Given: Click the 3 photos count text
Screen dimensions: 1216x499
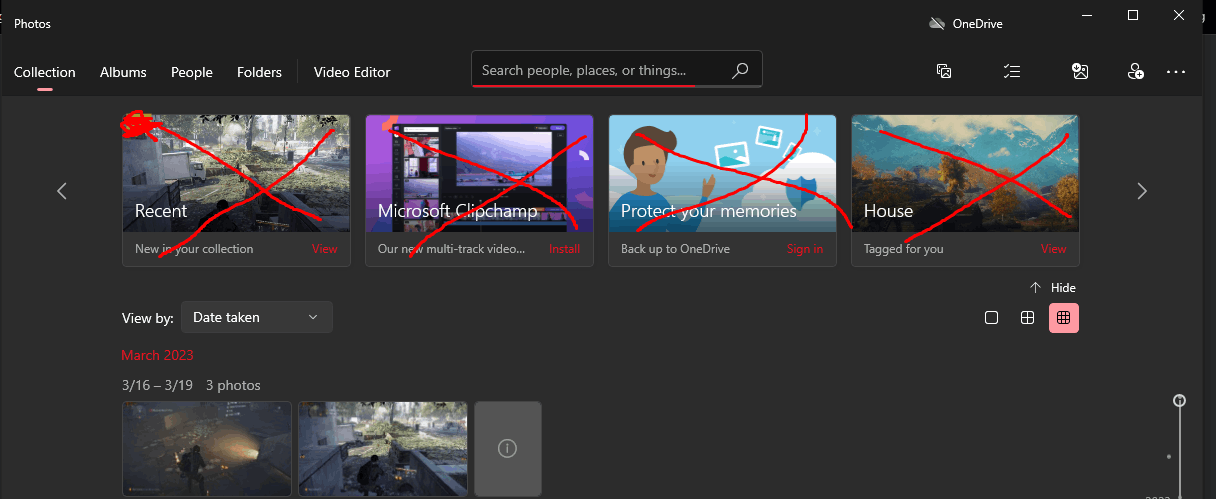Looking at the screenshot, I should pos(233,385).
